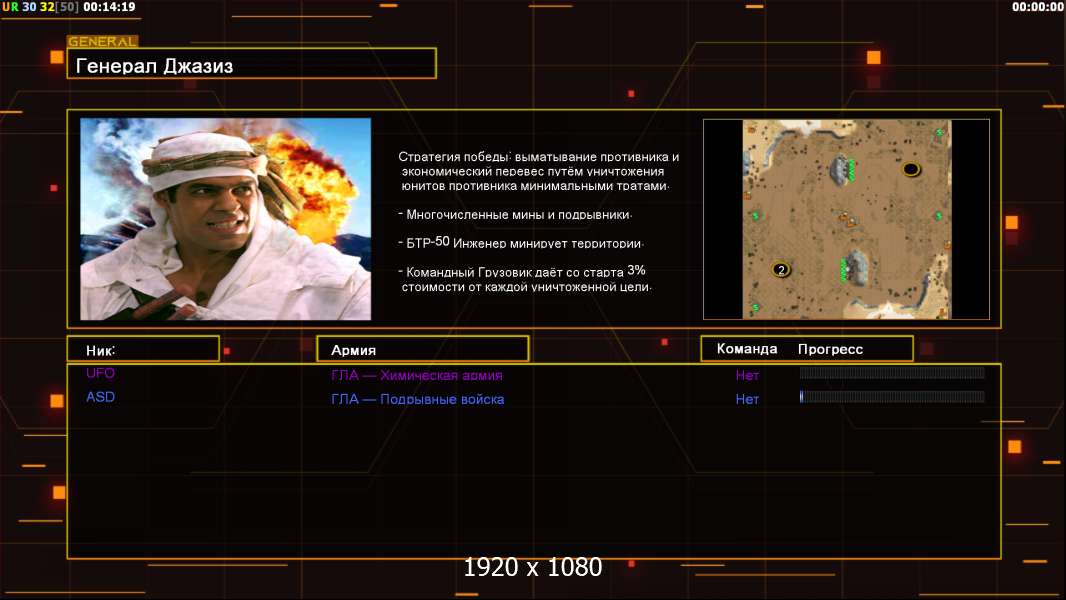Click green markers beside the lower gray rock

pos(844,268)
